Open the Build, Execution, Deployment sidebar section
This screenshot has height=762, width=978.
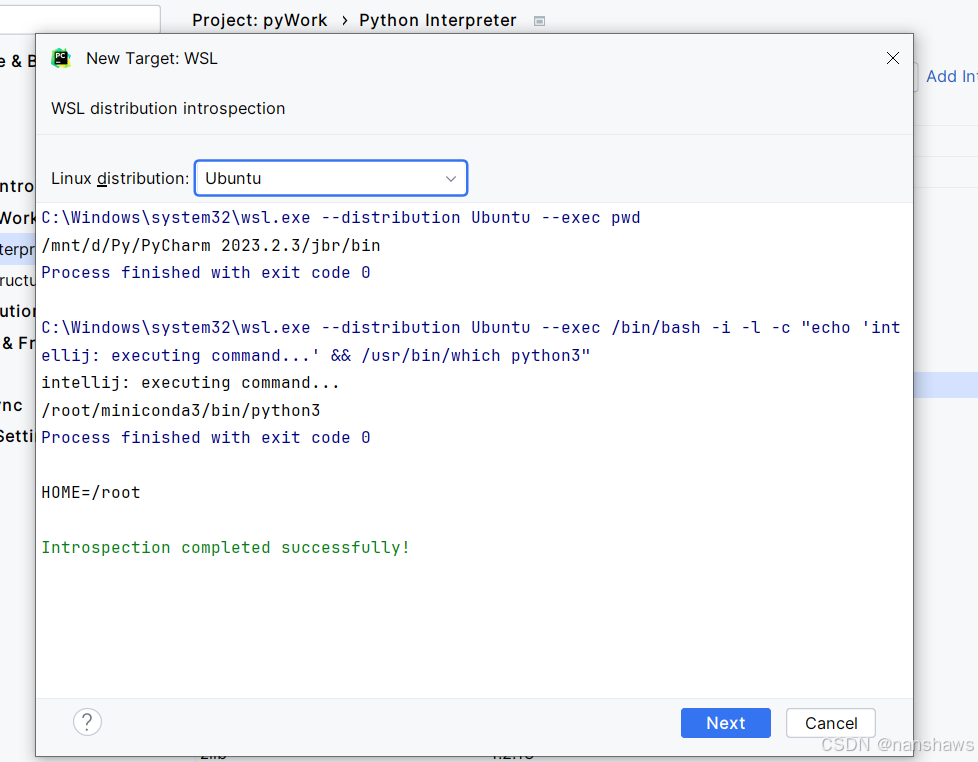[x=18, y=311]
